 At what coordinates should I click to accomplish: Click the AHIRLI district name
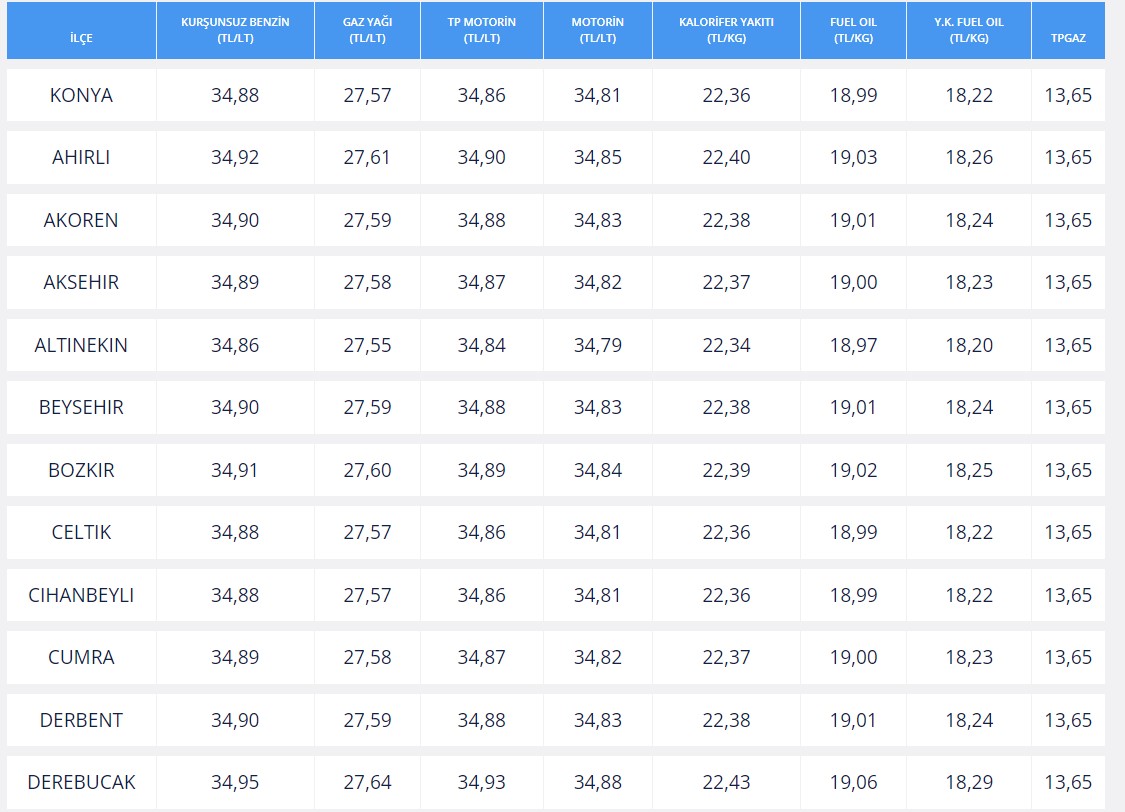(x=81, y=158)
